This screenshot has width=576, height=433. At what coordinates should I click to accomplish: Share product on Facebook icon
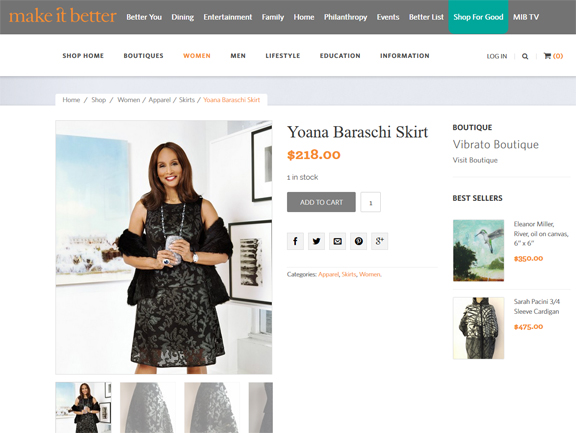[295, 241]
